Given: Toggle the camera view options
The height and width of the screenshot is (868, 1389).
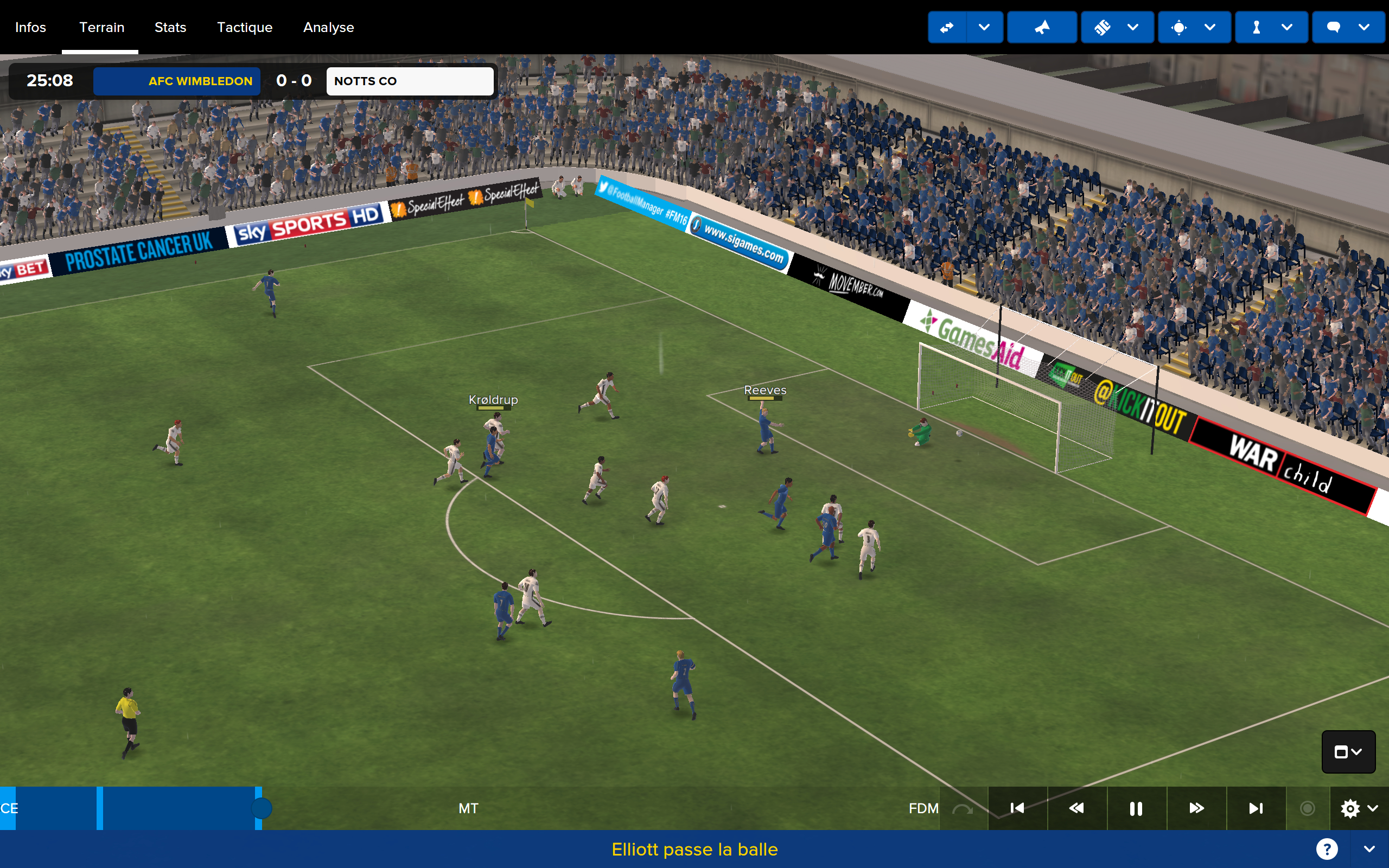Looking at the screenshot, I should pyautogui.click(x=1350, y=752).
